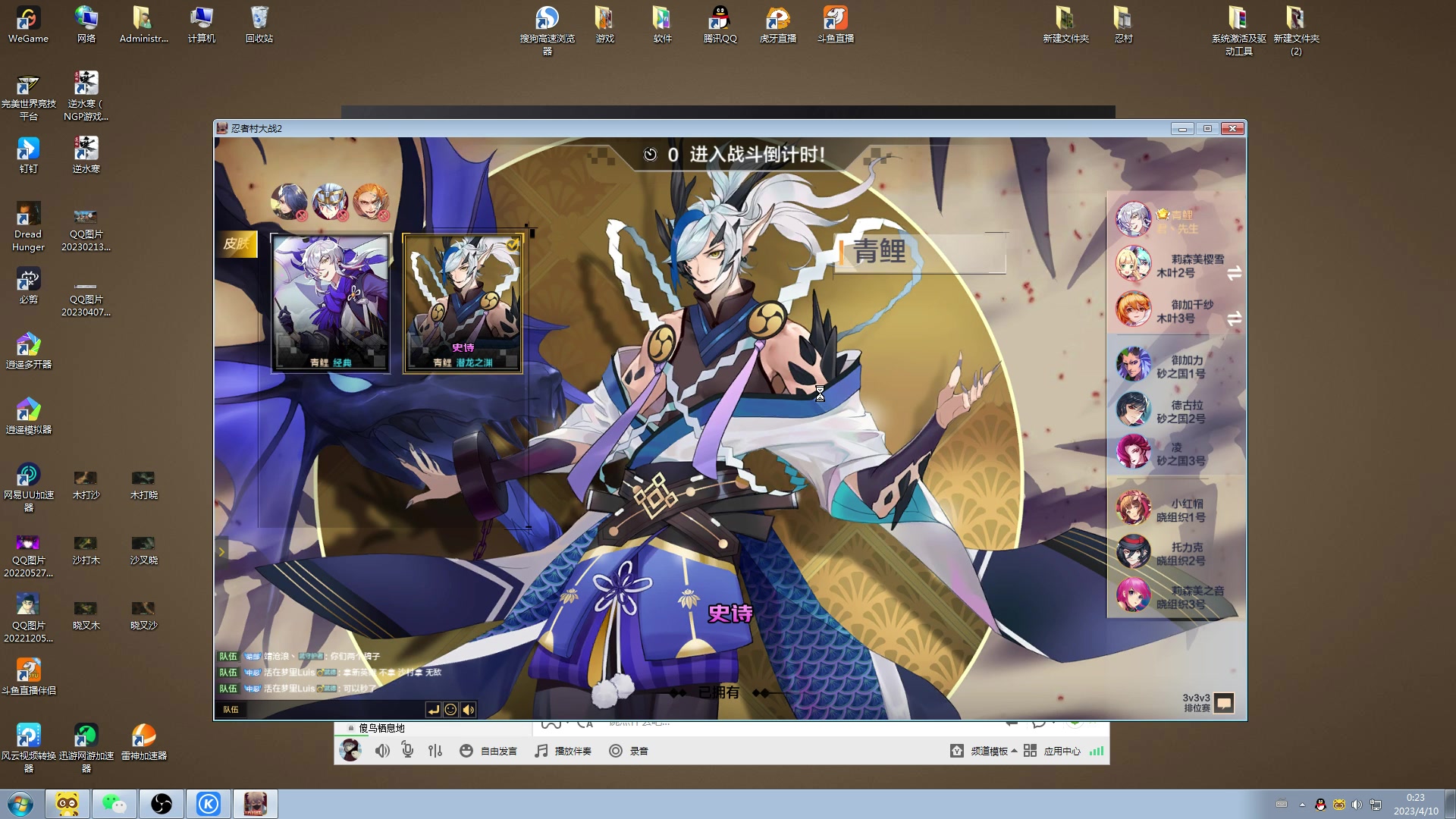Open 雷神加速器 desktop shortcut
The height and width of the screenshot is (819, 1456).
[143, 742]
